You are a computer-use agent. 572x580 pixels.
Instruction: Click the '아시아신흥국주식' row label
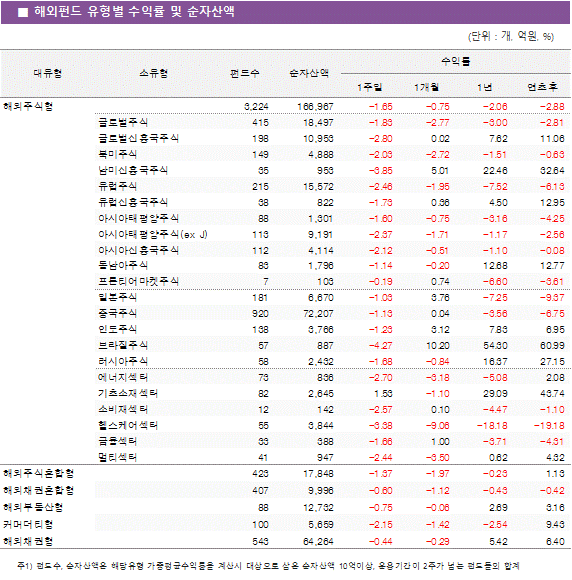pyautogui.click(x=138, y=250)
